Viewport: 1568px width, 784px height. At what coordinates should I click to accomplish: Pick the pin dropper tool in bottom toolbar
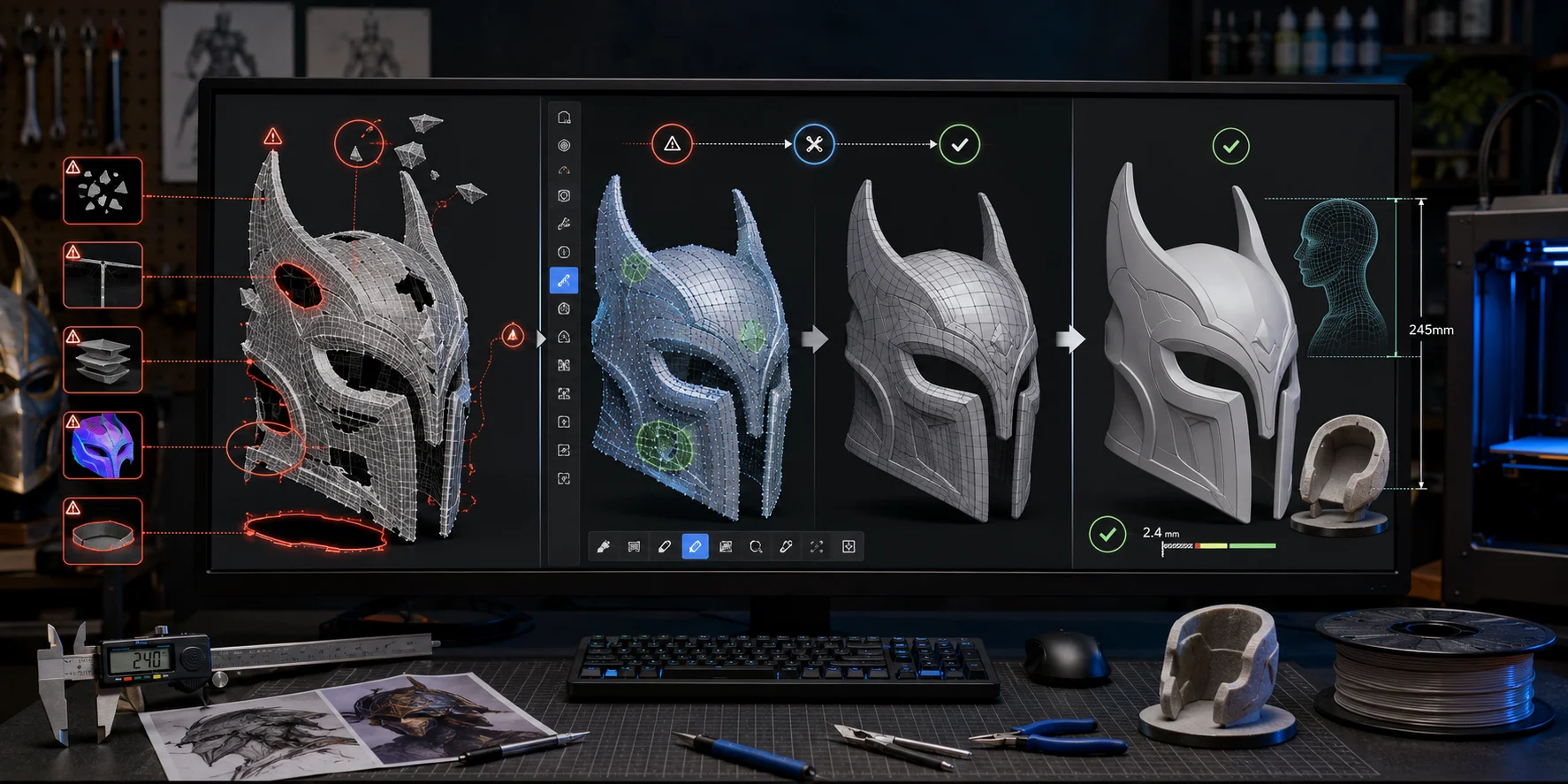(786, 546)
